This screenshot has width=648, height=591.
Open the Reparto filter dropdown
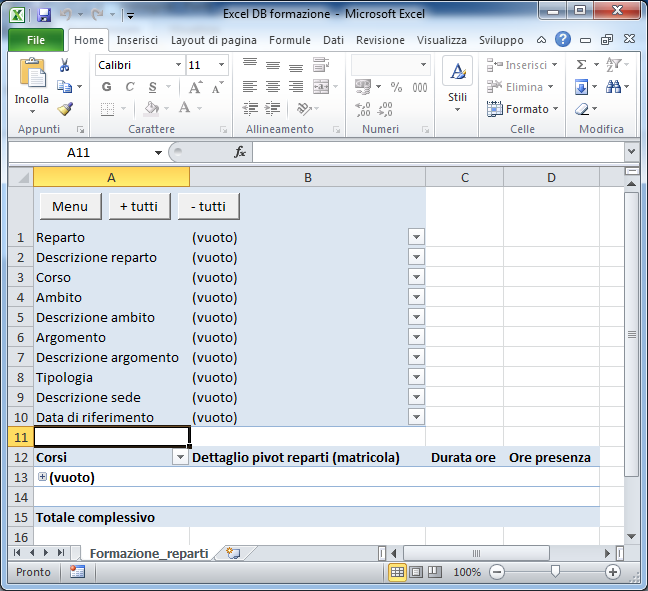417,237
